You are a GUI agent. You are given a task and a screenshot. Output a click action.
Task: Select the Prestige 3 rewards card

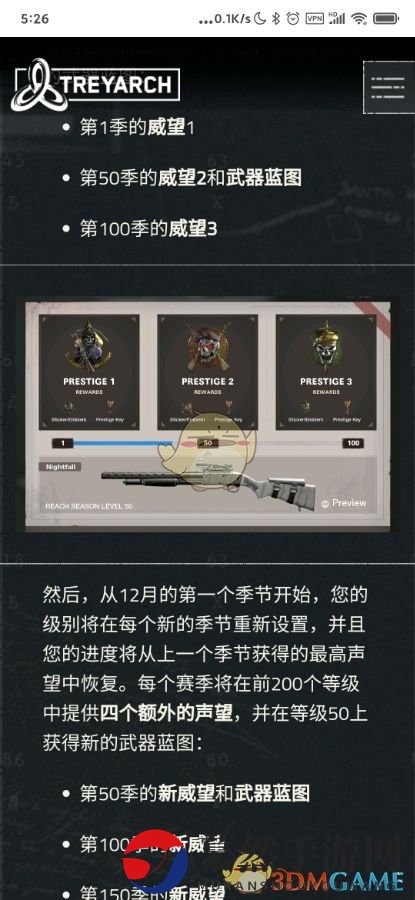tap(326, 372)
